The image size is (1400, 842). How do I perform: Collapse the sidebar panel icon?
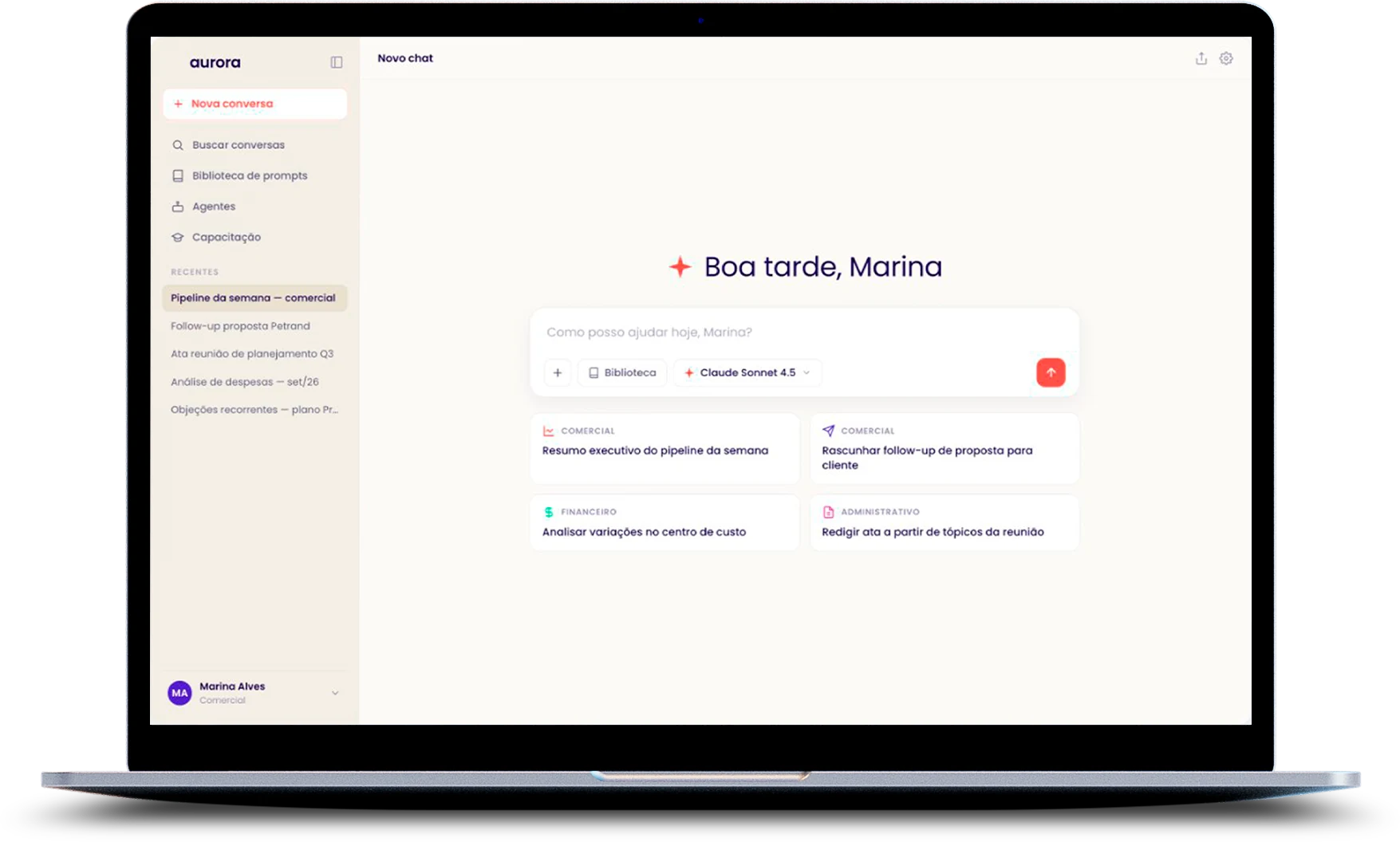tap(337, 62)
